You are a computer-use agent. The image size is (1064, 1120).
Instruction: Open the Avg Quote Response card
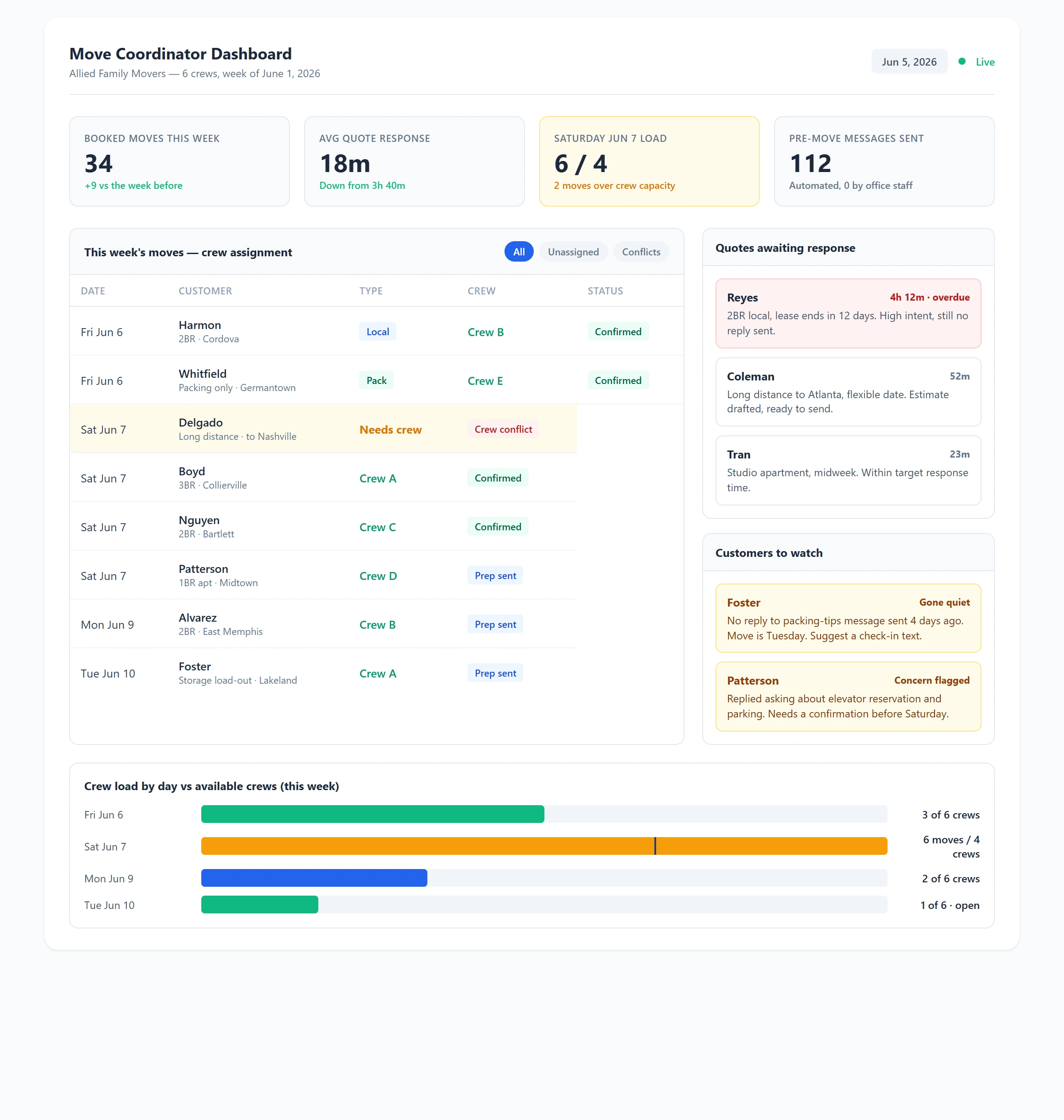(414, 161)
